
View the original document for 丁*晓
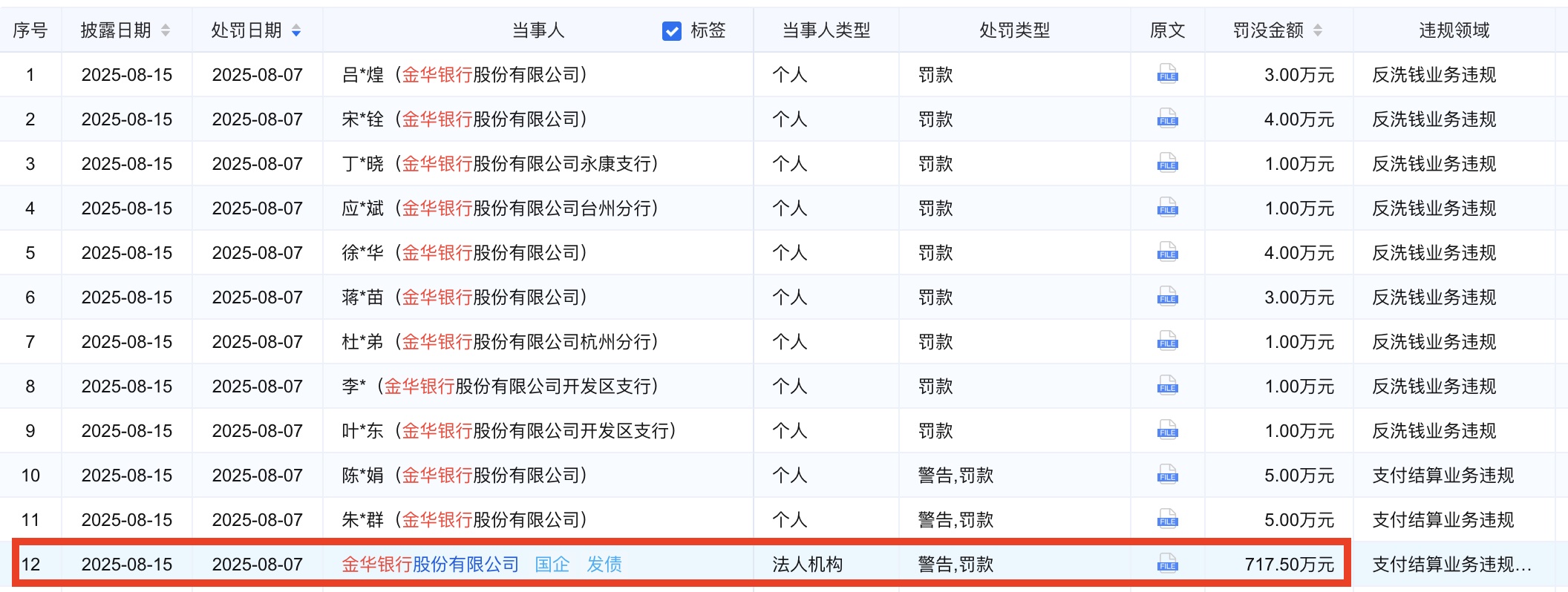1167,164
